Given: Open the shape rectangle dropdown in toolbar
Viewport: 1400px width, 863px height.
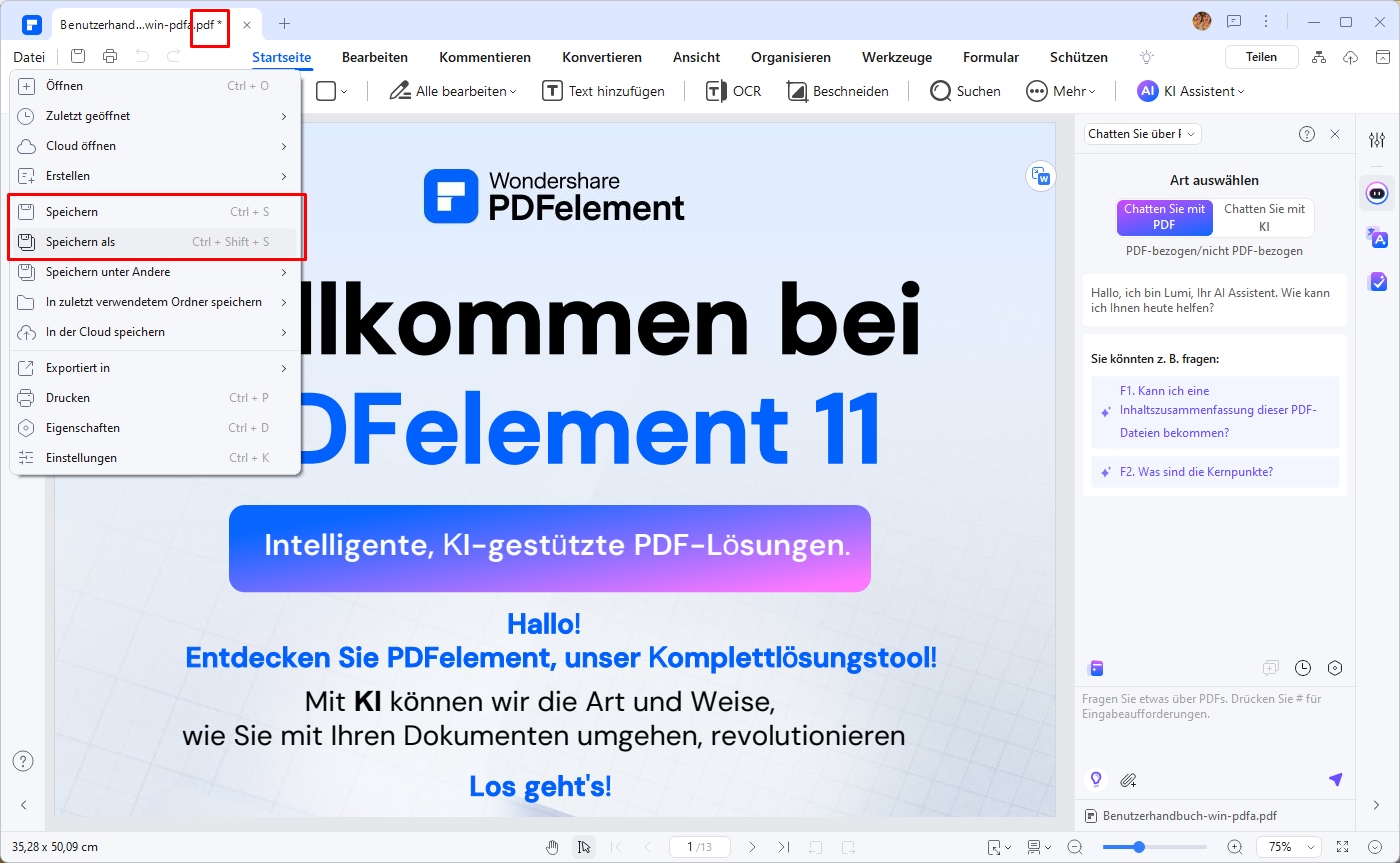Looking at the screenshot, I should [x=332, y=91].
